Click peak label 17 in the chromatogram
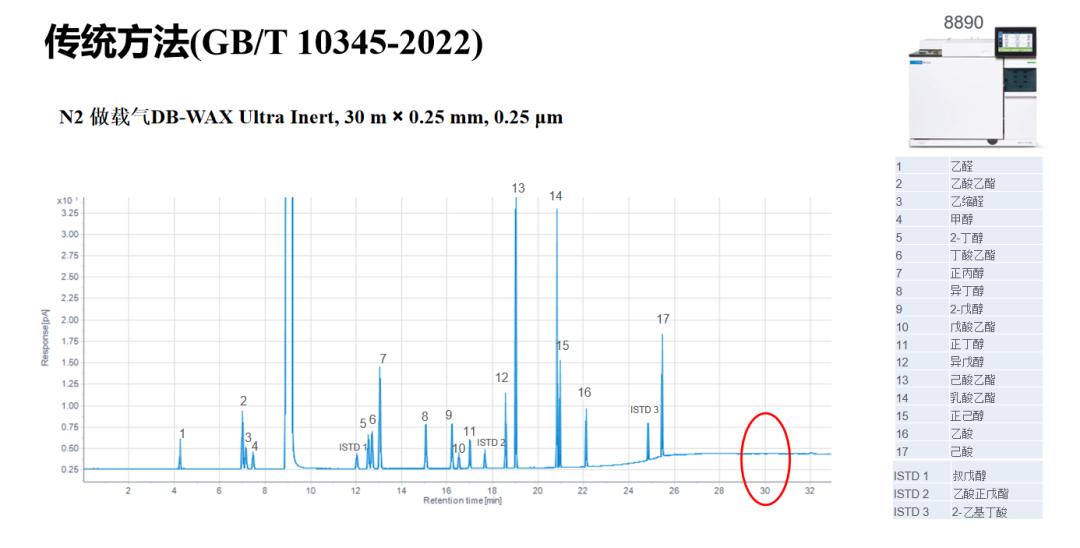Image resolution: width=1080 pixels, height=548 pixels. tap(663, 319)
